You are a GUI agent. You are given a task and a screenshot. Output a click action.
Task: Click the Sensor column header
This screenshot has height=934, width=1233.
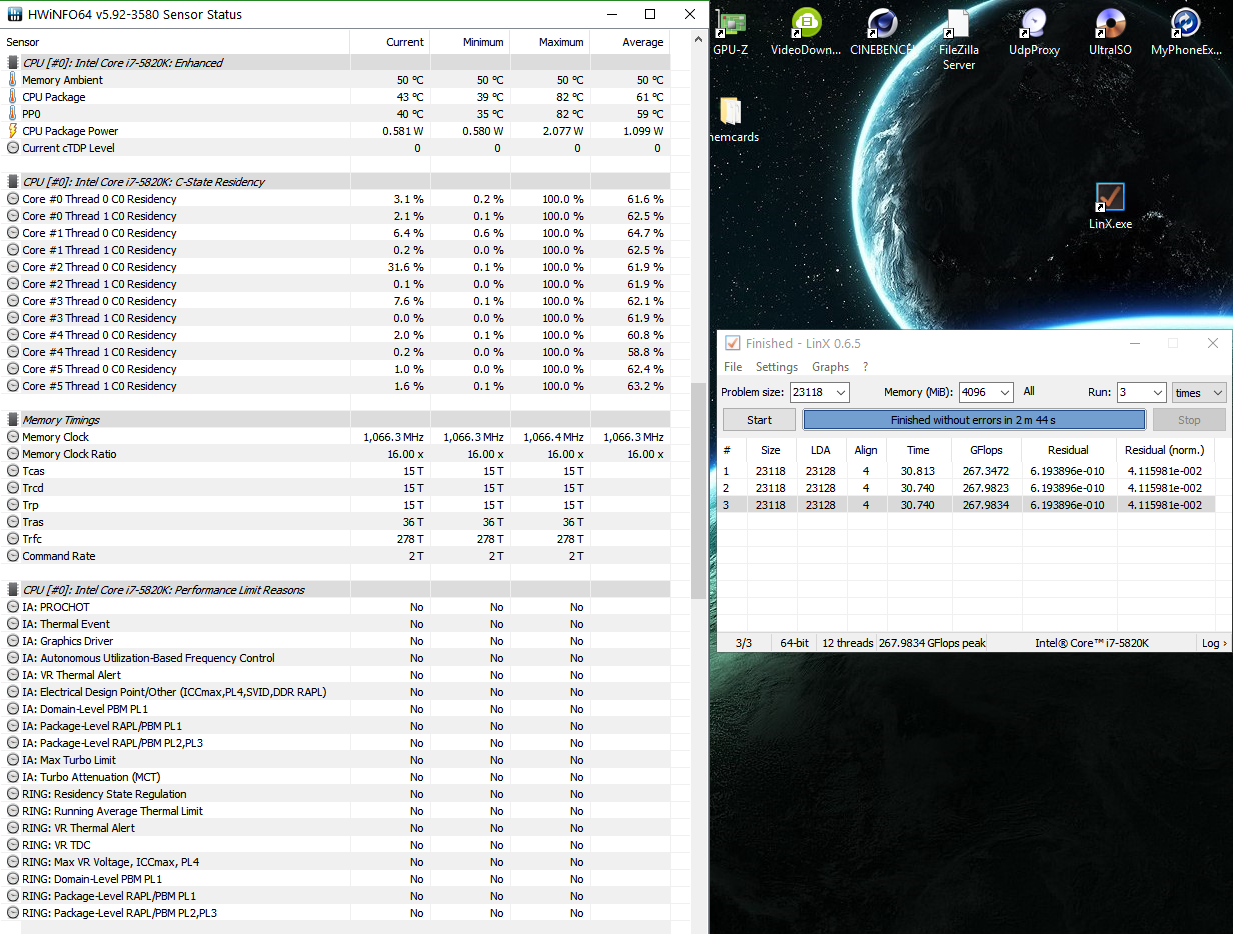(x=175, y=42)
